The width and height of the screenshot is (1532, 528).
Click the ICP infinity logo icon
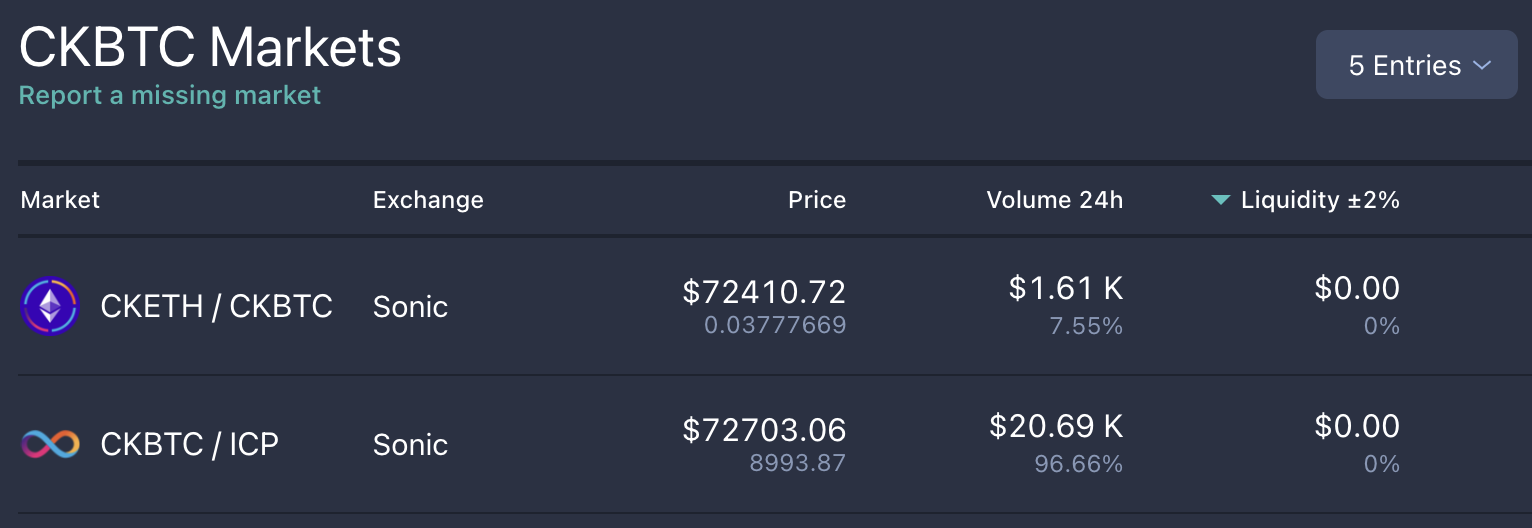coord(49,444)
